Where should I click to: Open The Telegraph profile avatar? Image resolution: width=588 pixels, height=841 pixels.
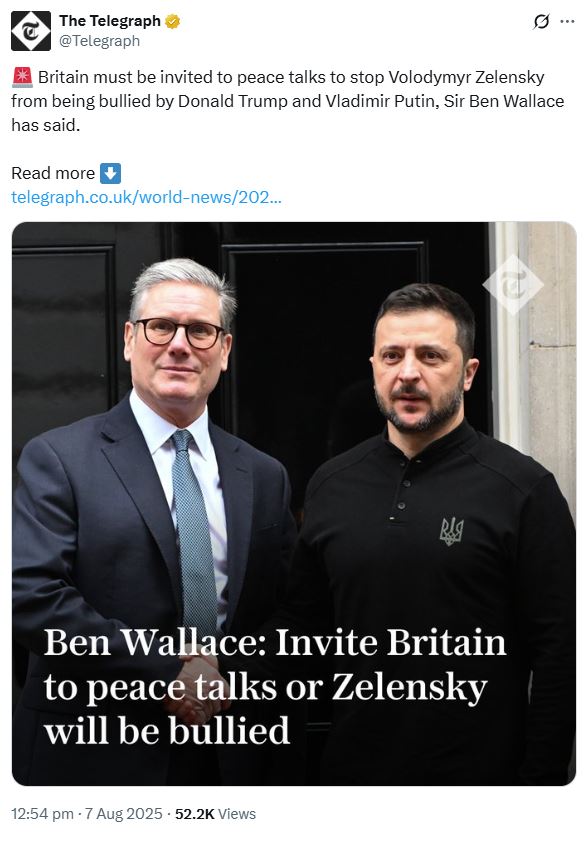[31, 31]
